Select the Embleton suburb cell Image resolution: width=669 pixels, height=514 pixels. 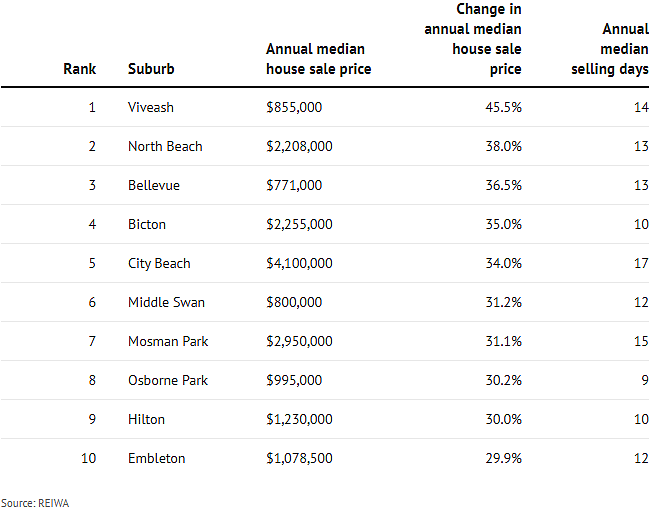point(157,459)
